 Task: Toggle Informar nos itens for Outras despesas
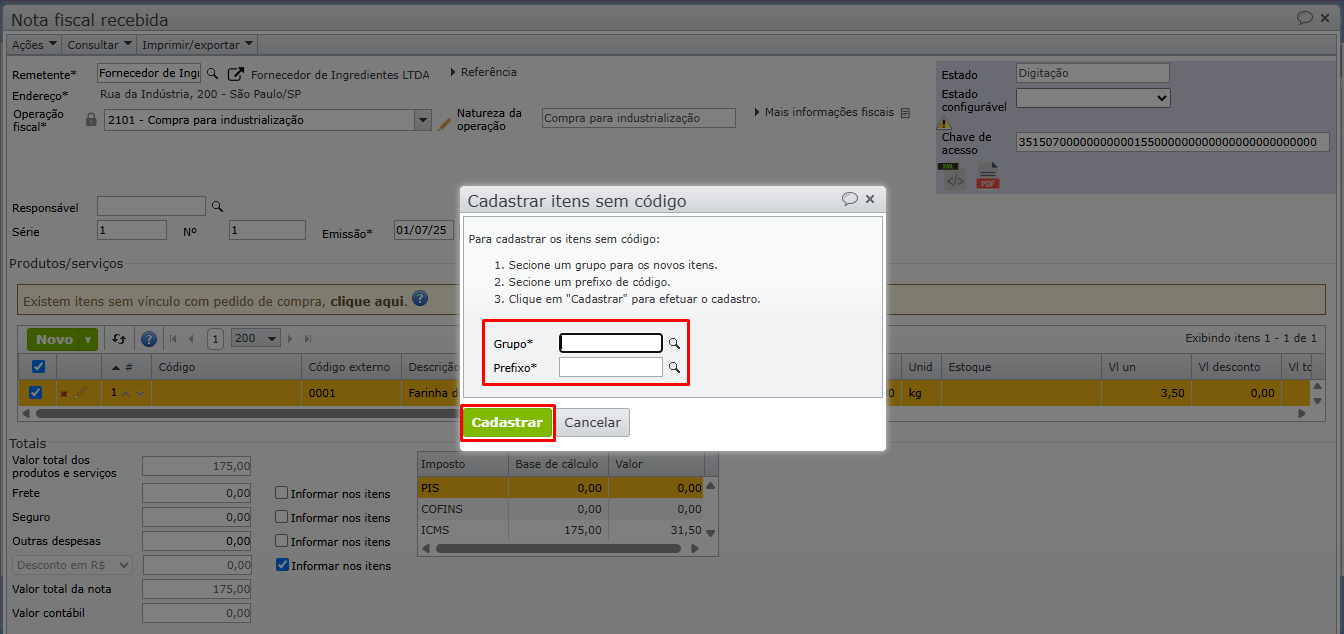[282, 541]
